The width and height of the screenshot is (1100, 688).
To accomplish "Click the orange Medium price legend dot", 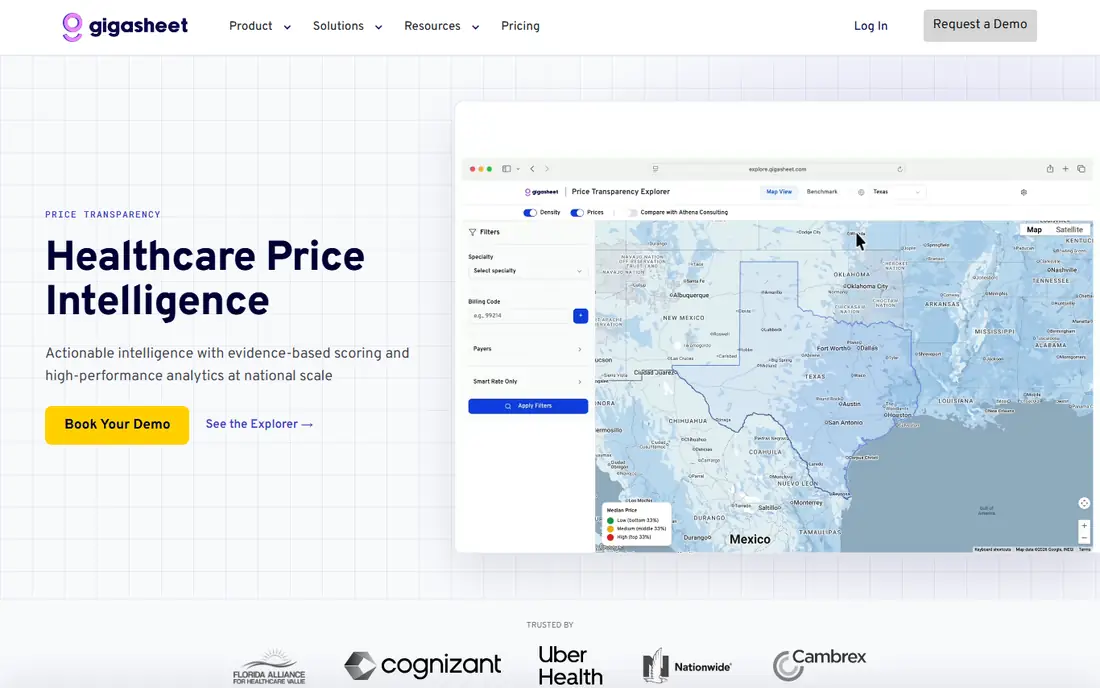I will [x=610, y=529].
